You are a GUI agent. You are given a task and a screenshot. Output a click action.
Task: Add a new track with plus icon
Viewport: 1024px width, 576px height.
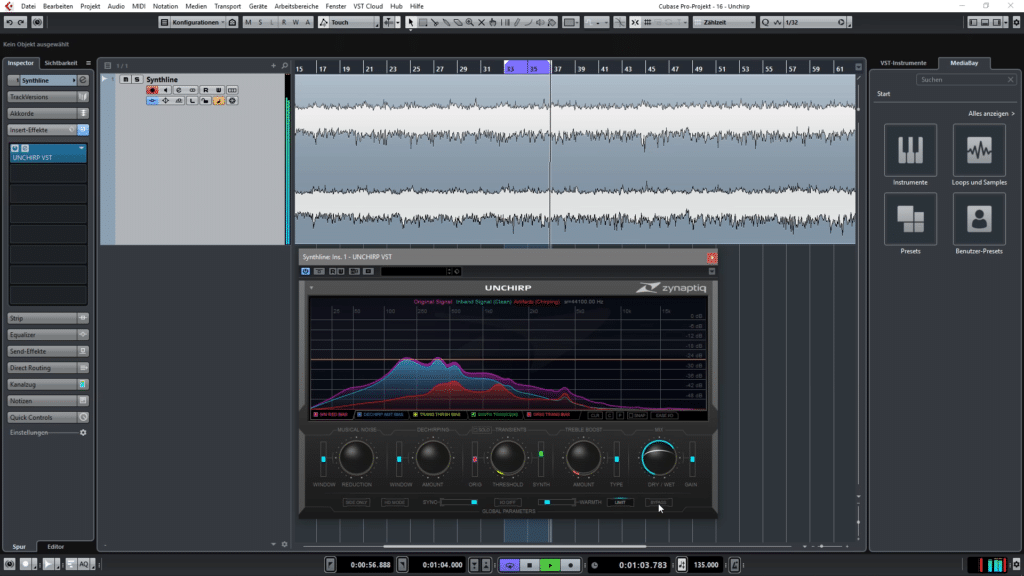(274, 65)
